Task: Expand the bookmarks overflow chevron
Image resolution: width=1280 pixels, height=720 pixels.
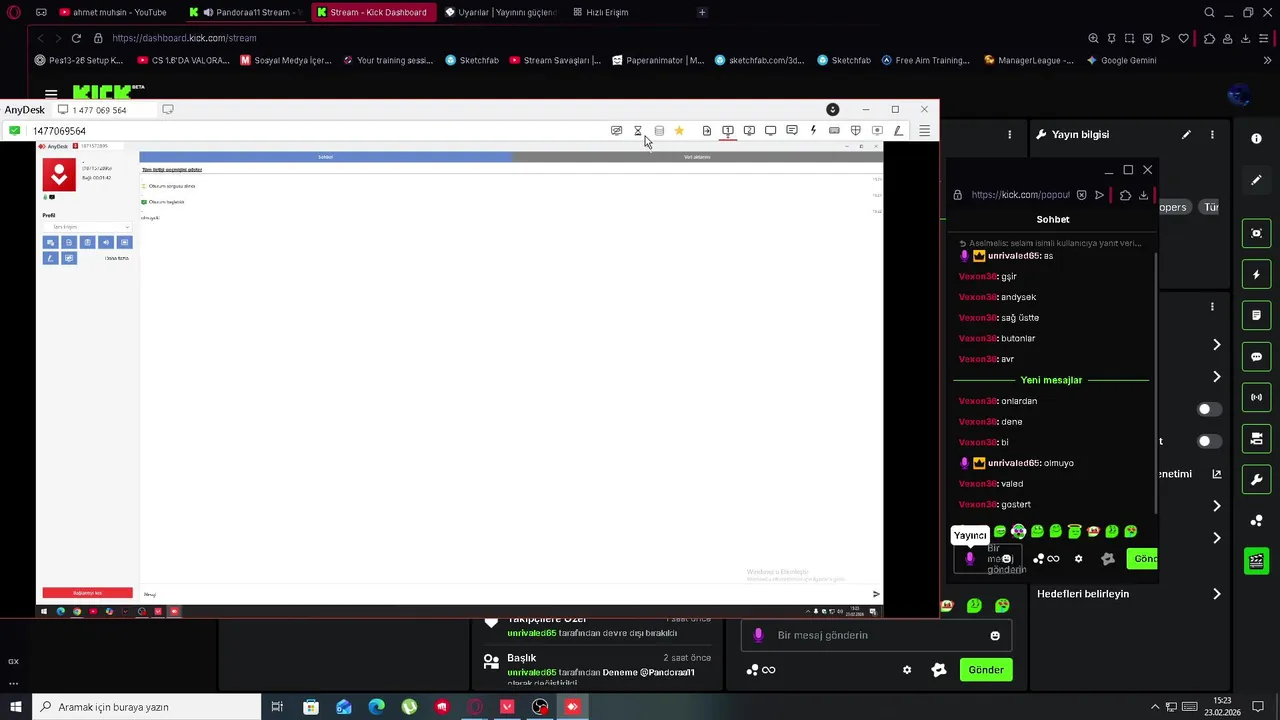Action: pyautogui.click(x=1268, y=60)
